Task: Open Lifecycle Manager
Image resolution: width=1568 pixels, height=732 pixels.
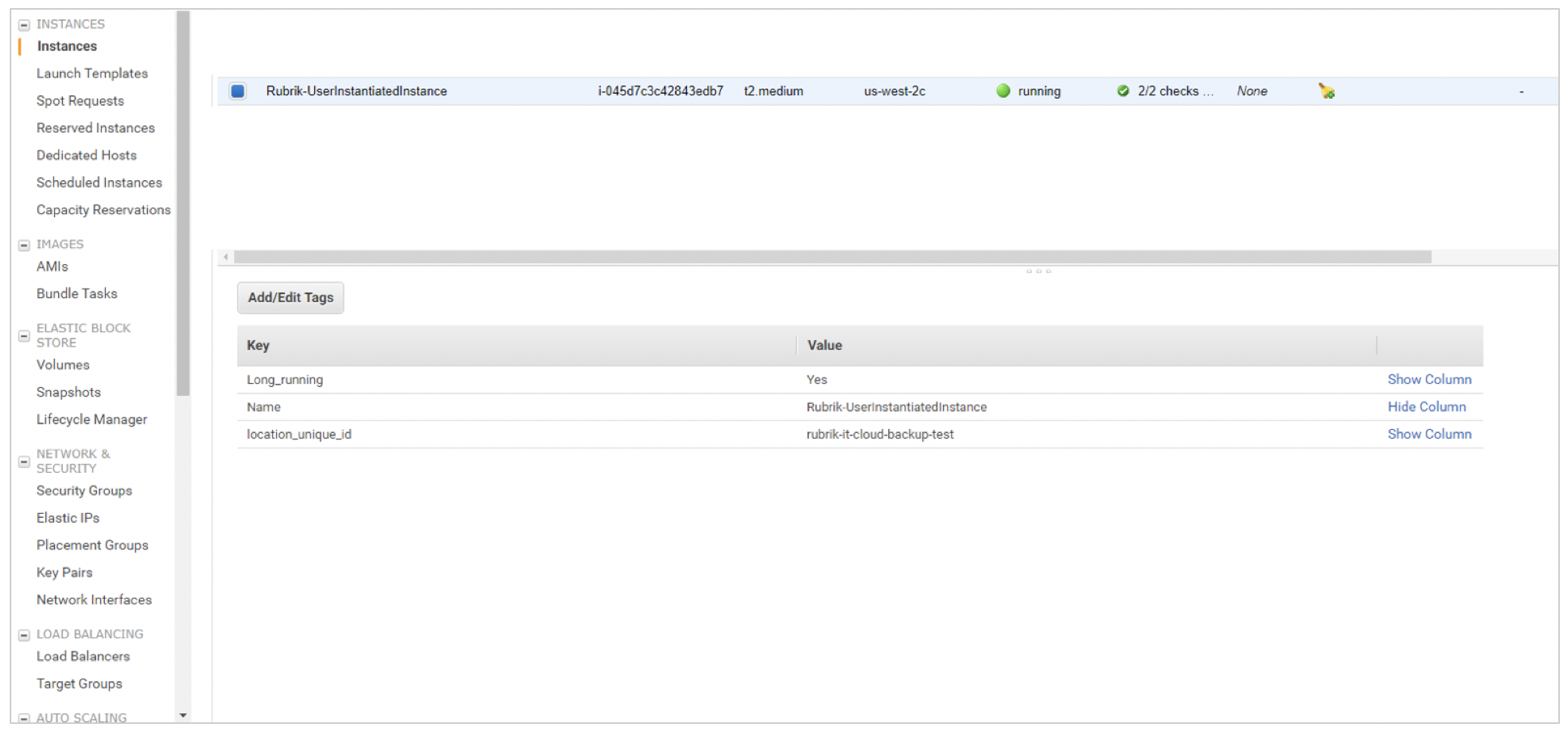Action: coord(92,420)
